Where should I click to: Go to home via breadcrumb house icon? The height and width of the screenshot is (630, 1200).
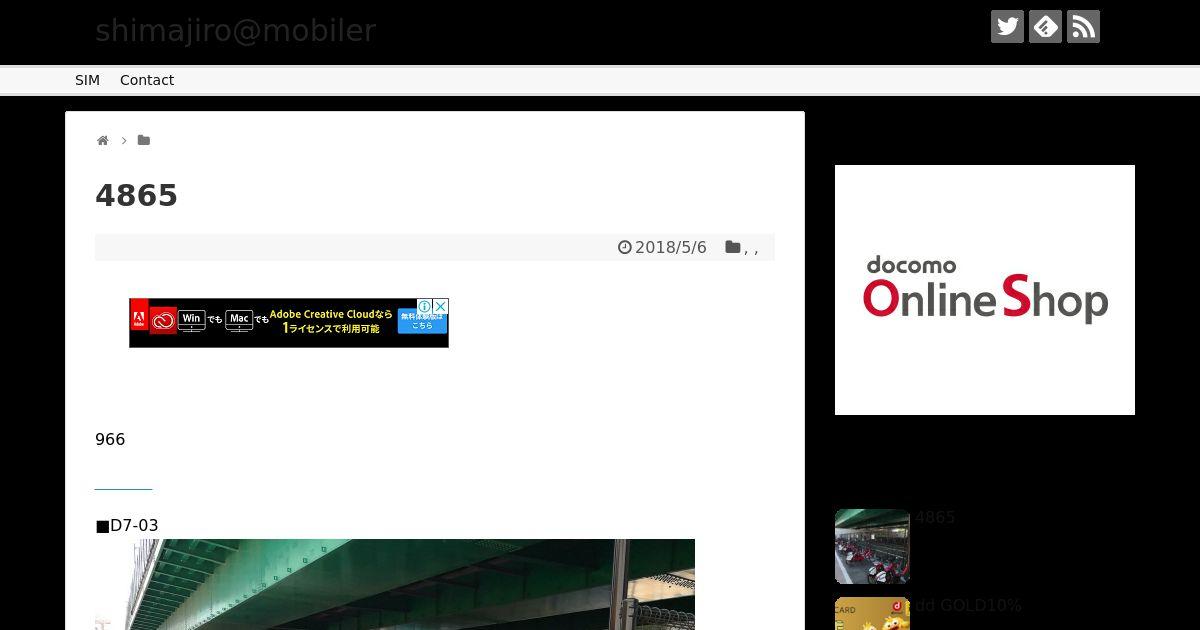click(102, 141)
